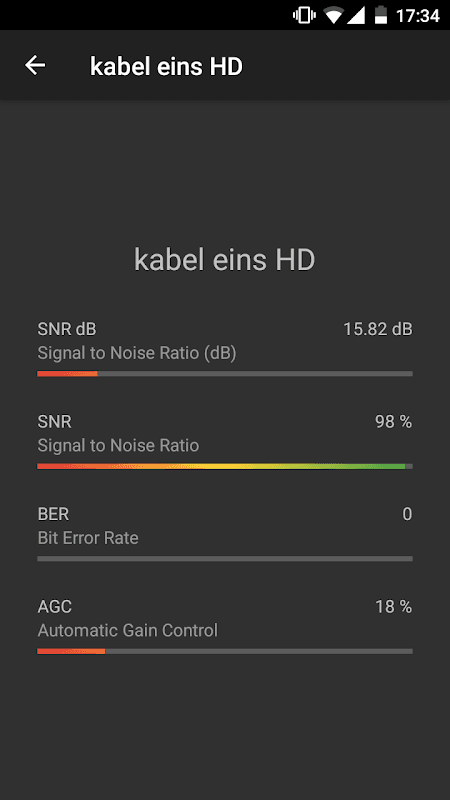Tap the cellular signal status icon

click(x=355, y=15)
